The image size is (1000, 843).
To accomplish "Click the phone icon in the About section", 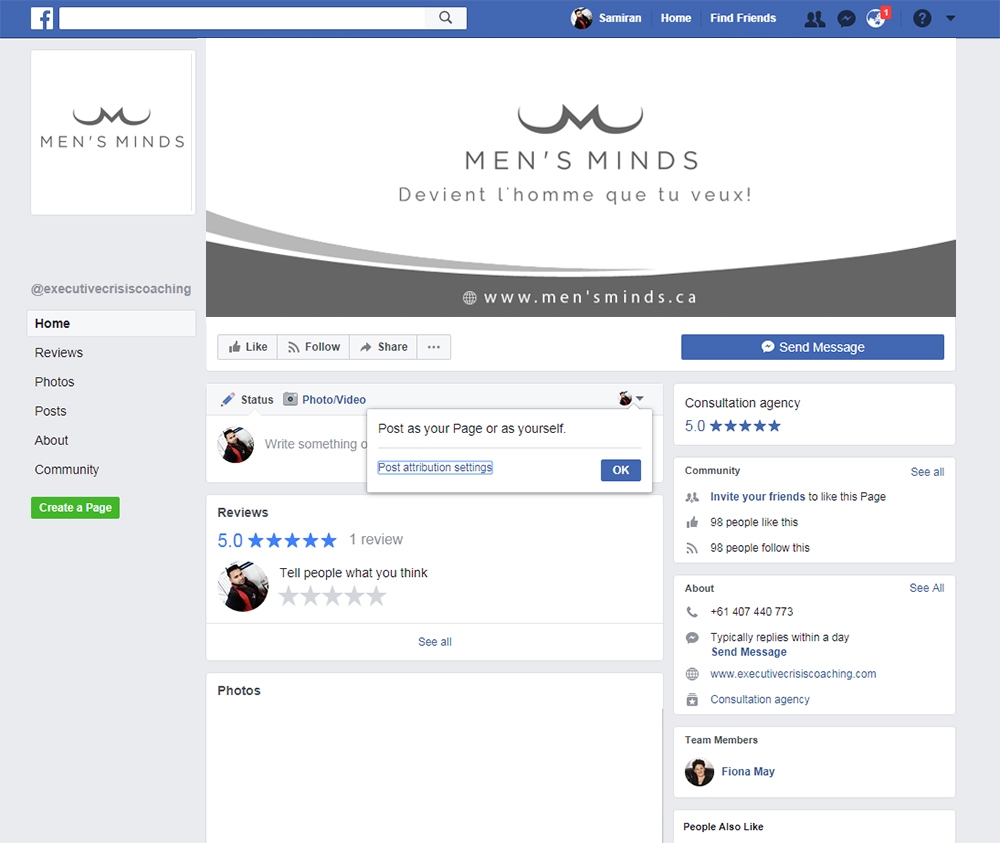I will (692, 611).
